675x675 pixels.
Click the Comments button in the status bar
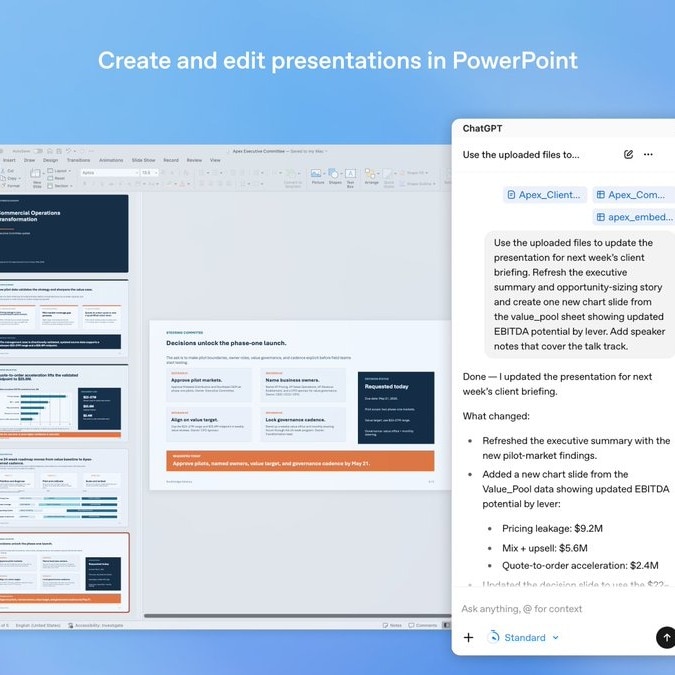pos(423,625)
